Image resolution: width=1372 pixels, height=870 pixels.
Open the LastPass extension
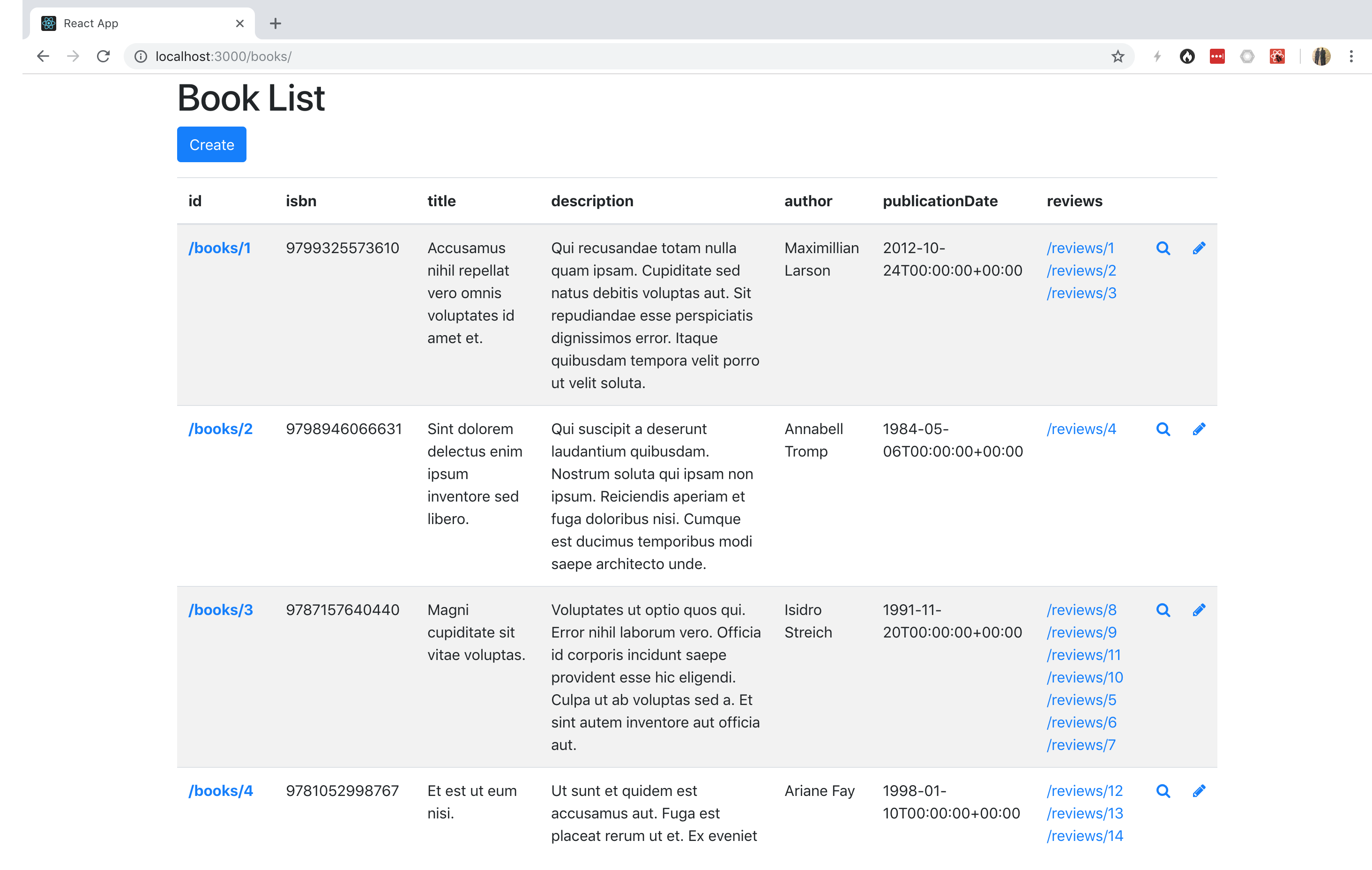pyautogui.click(x=1217, y=56)
